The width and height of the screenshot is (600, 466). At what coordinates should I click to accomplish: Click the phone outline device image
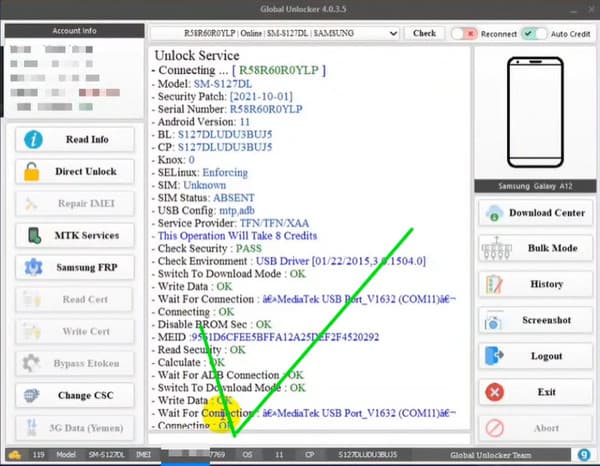(x=535, y=112)
